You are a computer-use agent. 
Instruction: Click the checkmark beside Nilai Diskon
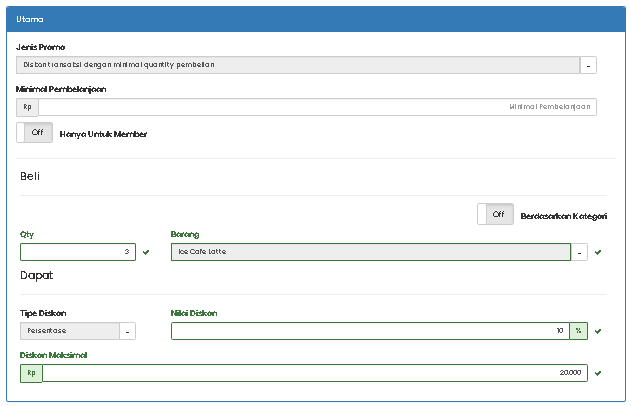pyautogui.click(x=598, y=331)
